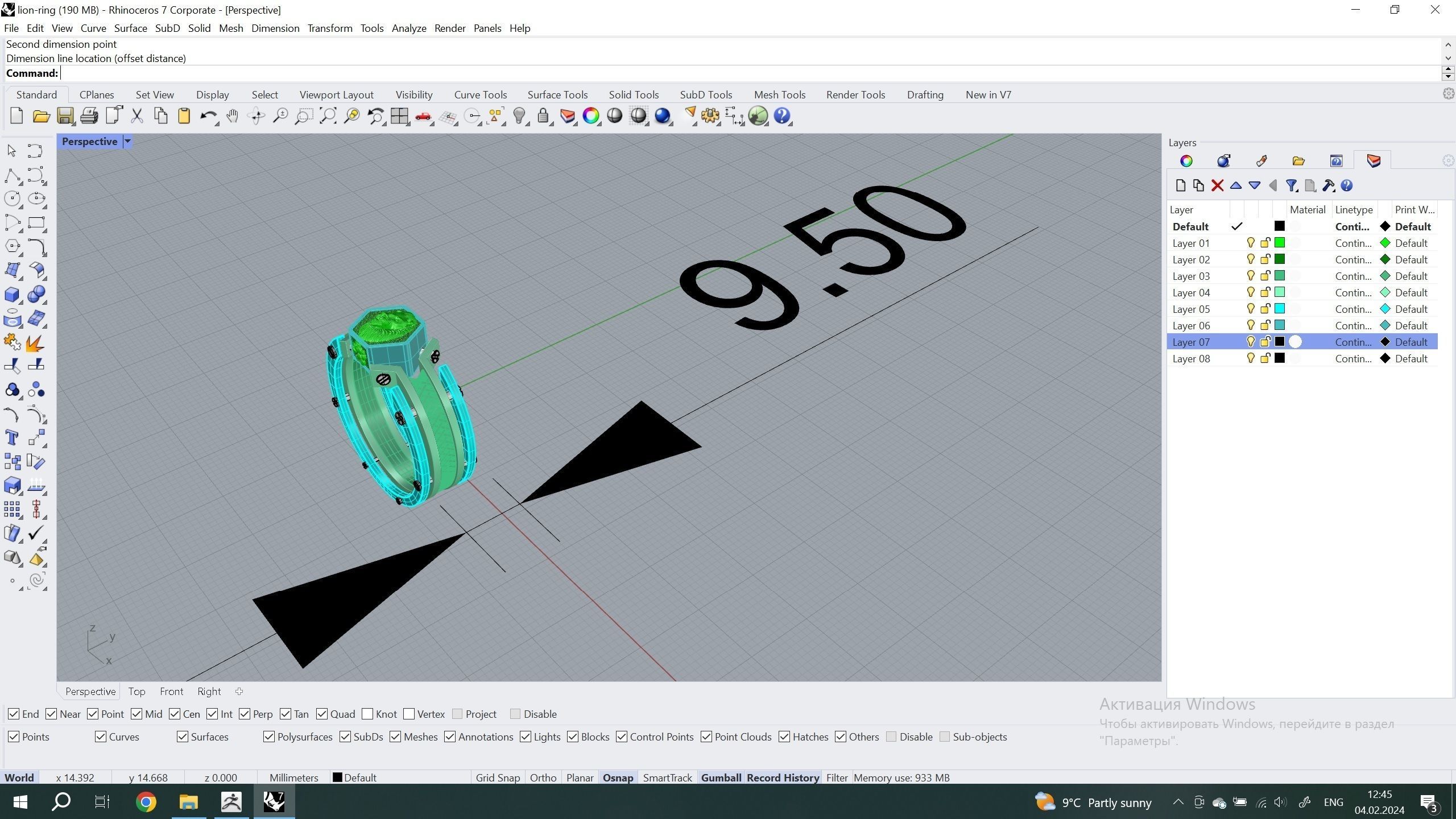Toggle Gumball in status bar
The image size is (1456, 819).
tap(721, 777)
